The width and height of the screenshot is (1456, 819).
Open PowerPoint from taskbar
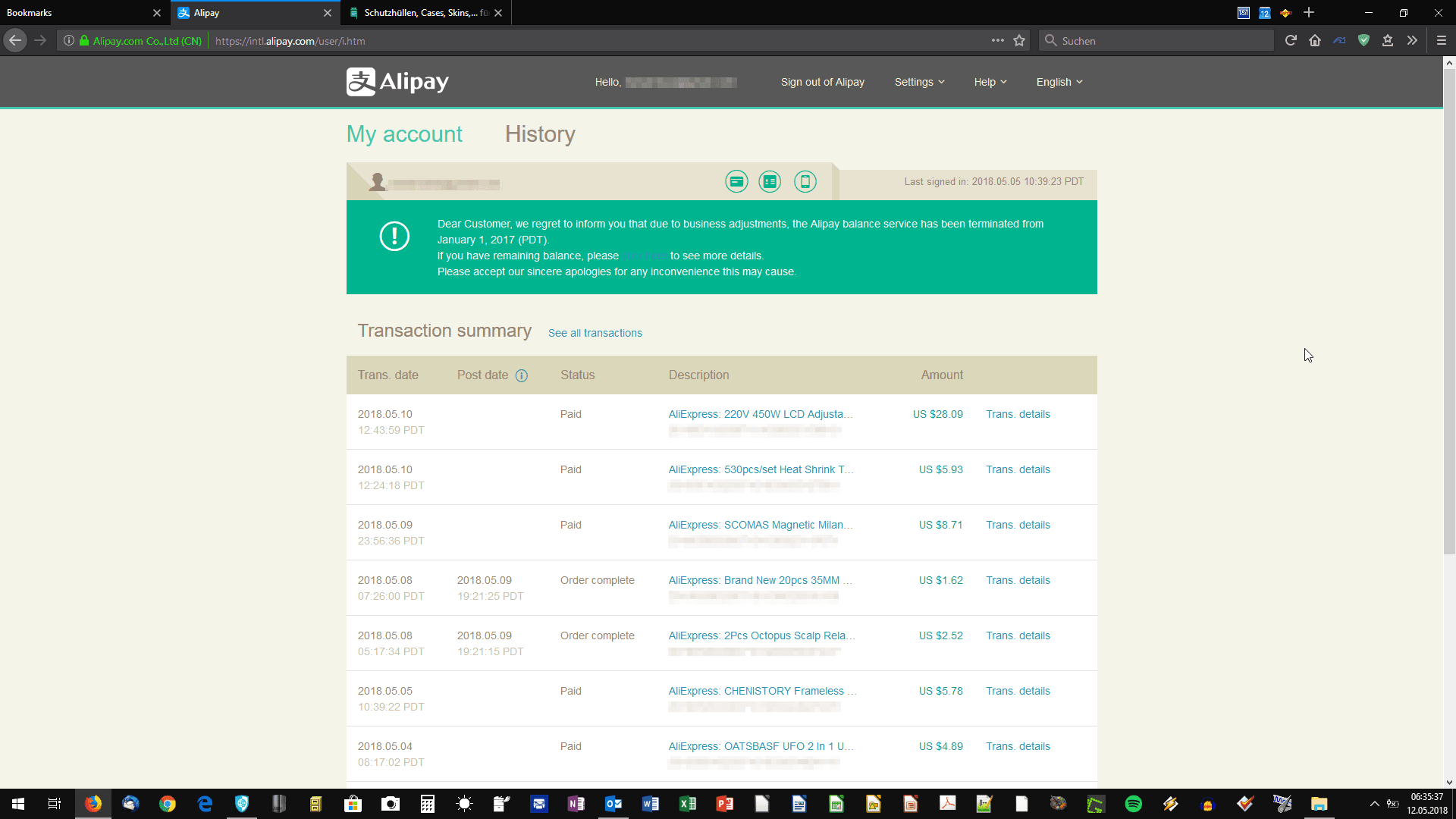[x=725, y=804]
